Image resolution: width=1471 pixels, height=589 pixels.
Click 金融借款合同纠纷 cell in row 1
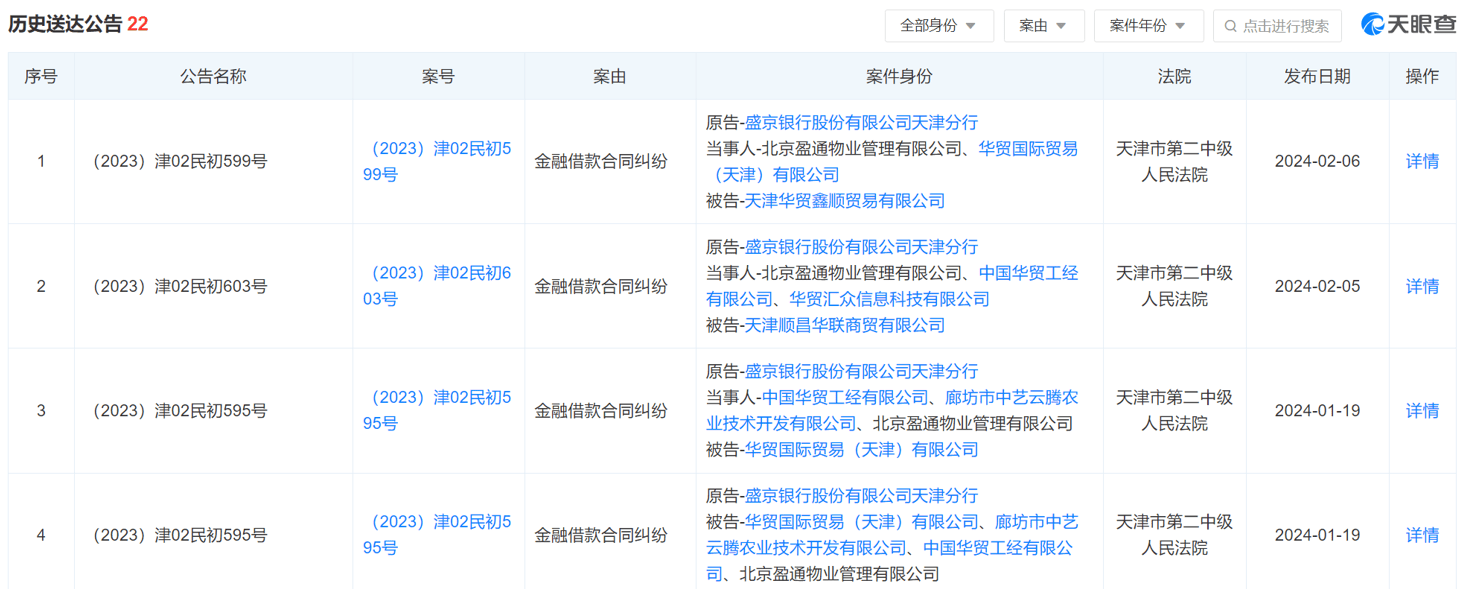click(x=601, y=162)
